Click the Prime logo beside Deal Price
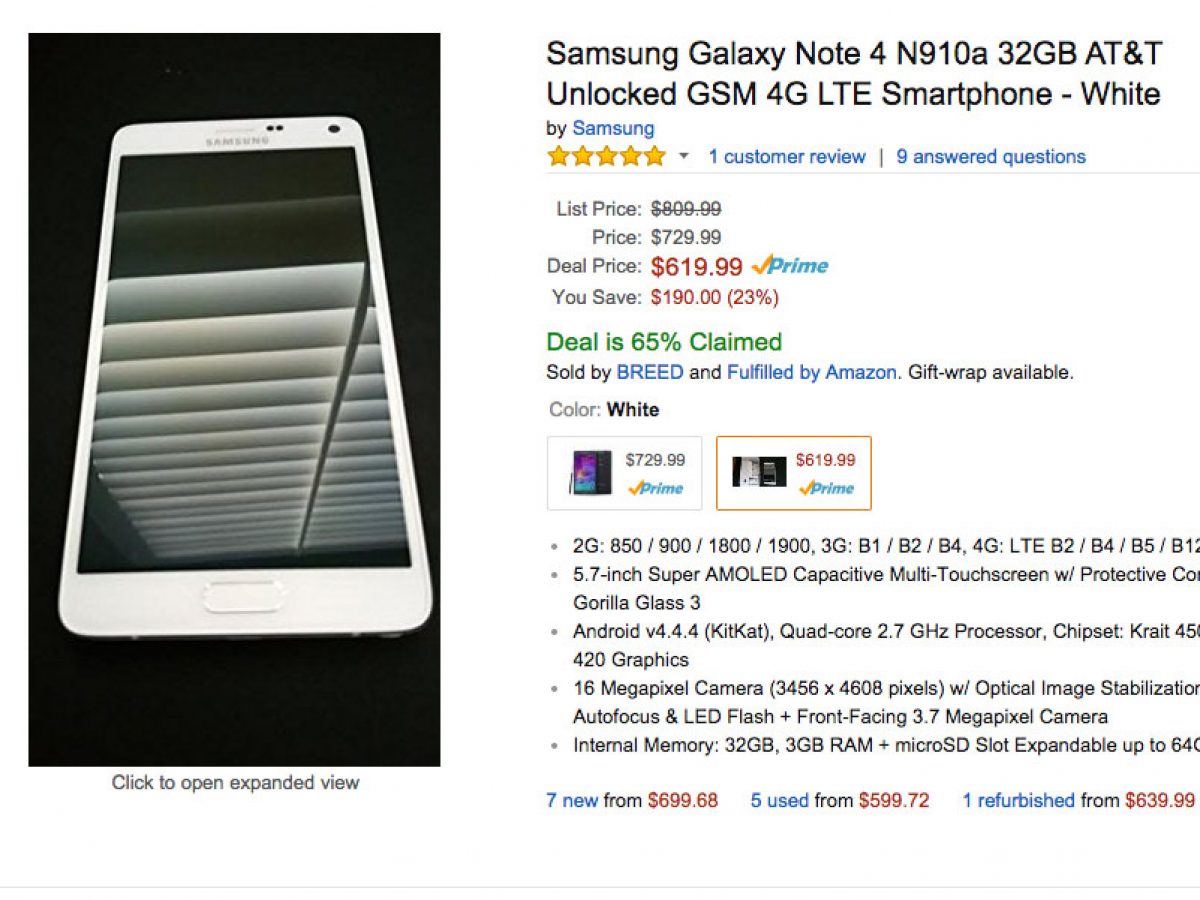This screenshot has height=900, width=1200. tap(790, 266)
